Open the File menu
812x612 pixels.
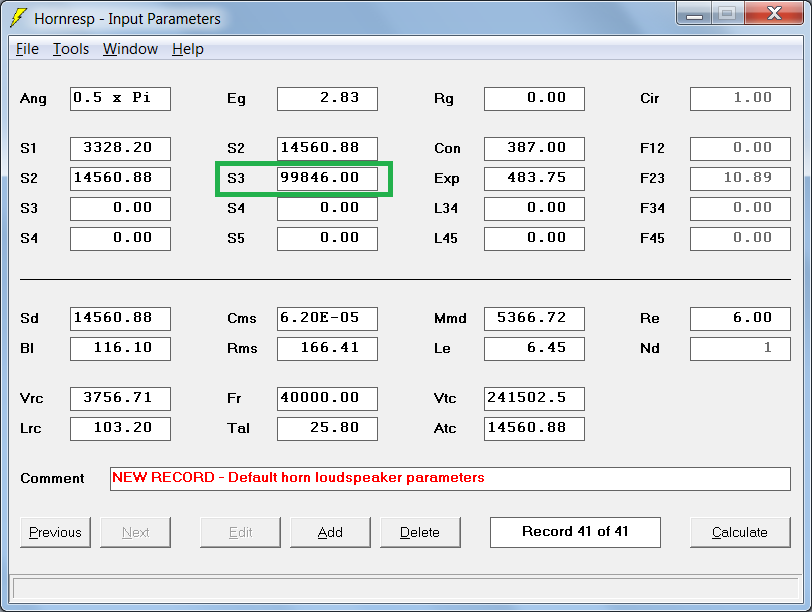coord(27,49)
